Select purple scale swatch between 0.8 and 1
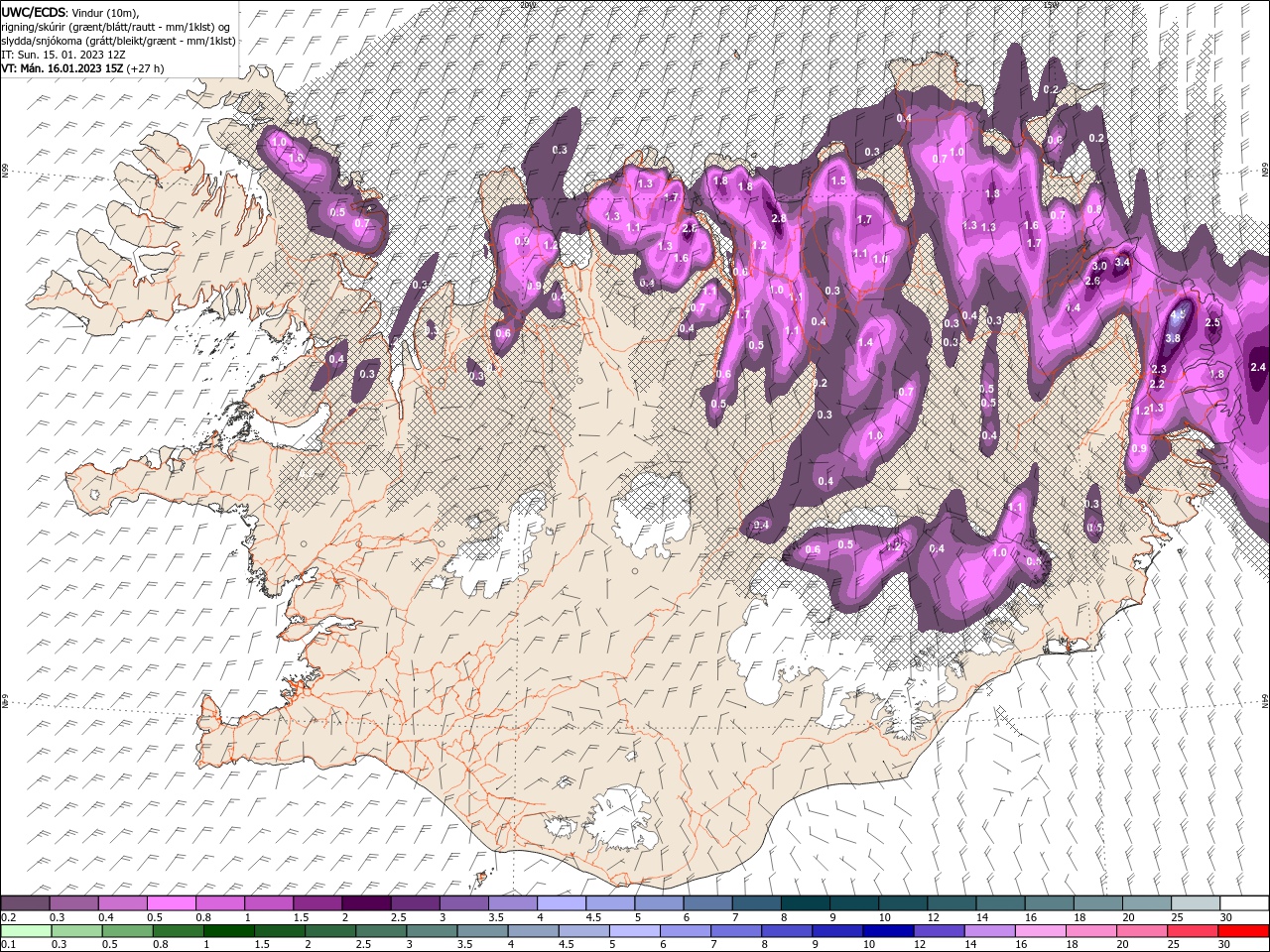 (x=219, y=903)
